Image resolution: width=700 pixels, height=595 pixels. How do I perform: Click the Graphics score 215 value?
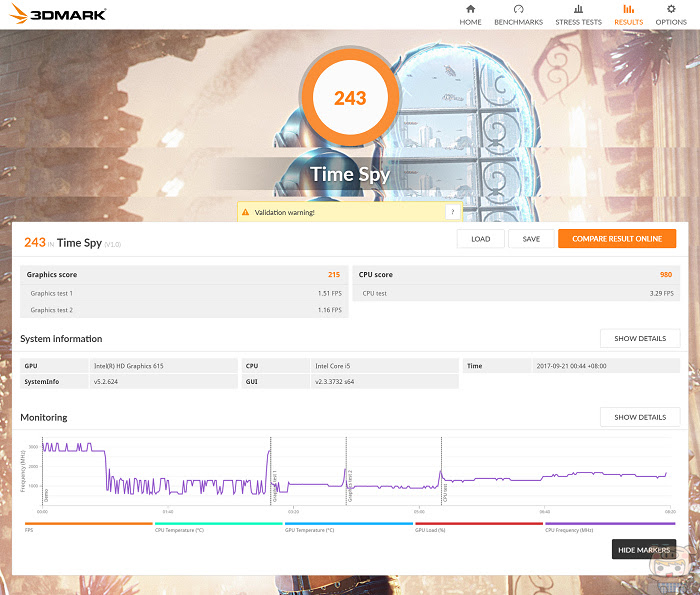[x=334, y=275]
